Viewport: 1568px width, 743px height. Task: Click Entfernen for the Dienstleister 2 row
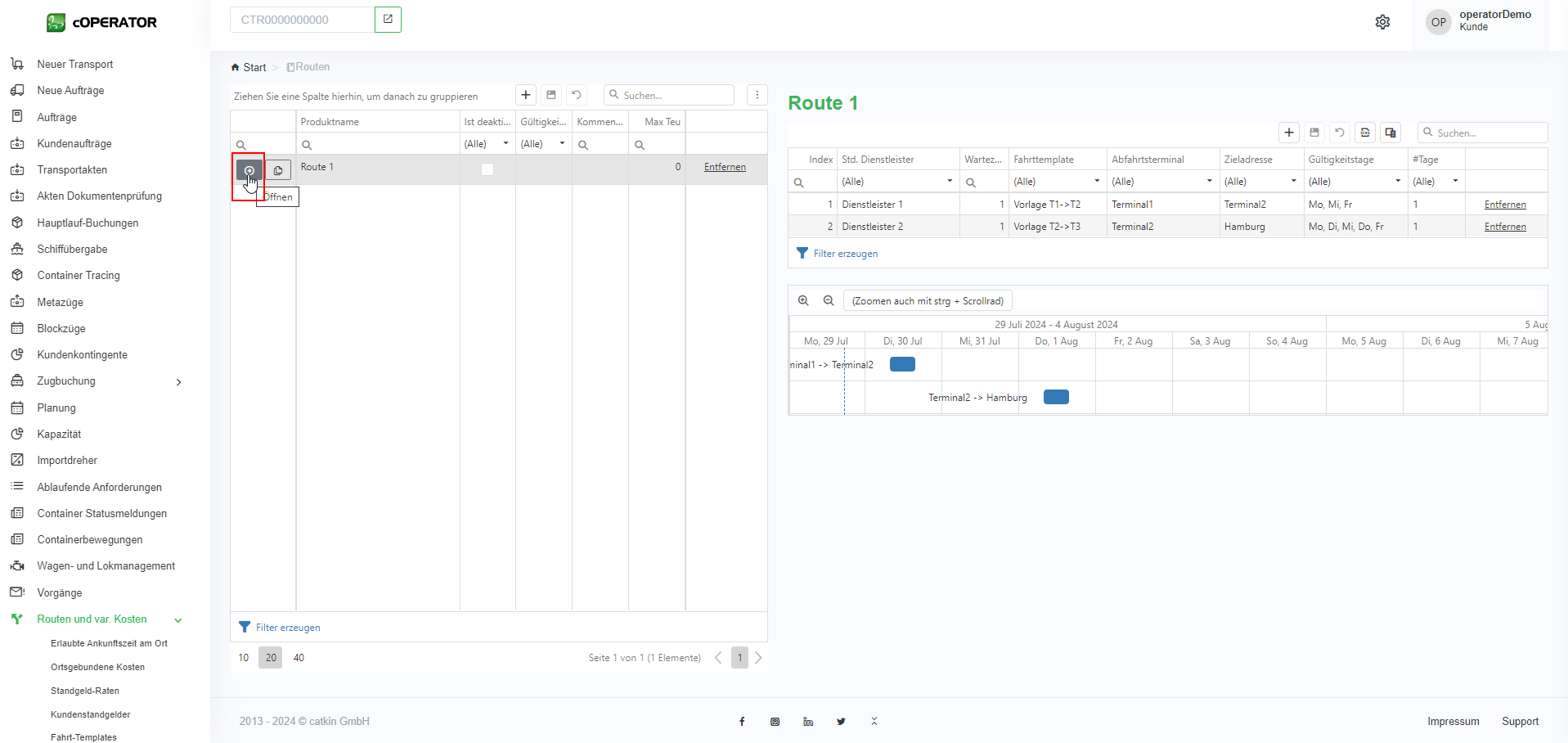tap(1505, 227)
